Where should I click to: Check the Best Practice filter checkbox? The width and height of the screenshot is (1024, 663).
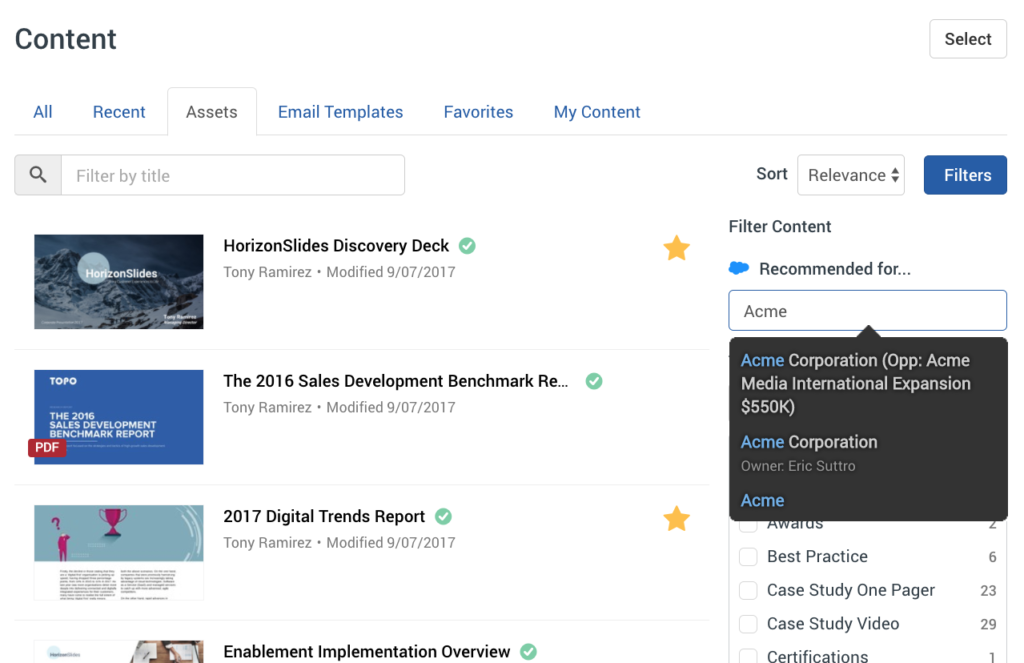(747, 556)
